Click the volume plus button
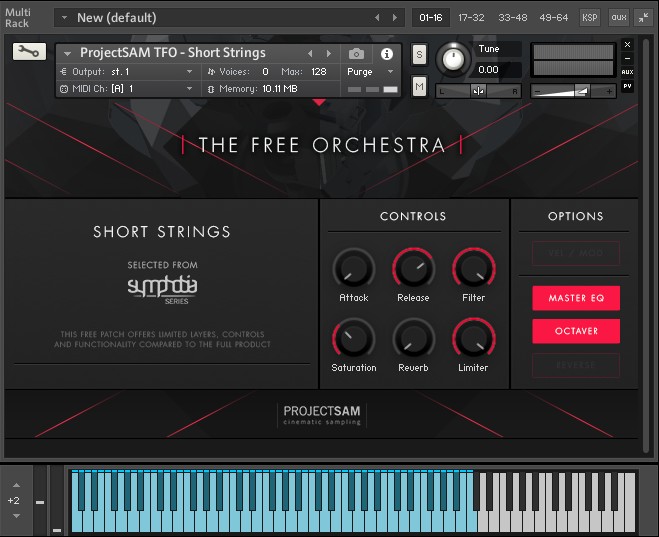Viewport: 659px width, 537px height. pyautogui.click(x=609, y=91)
